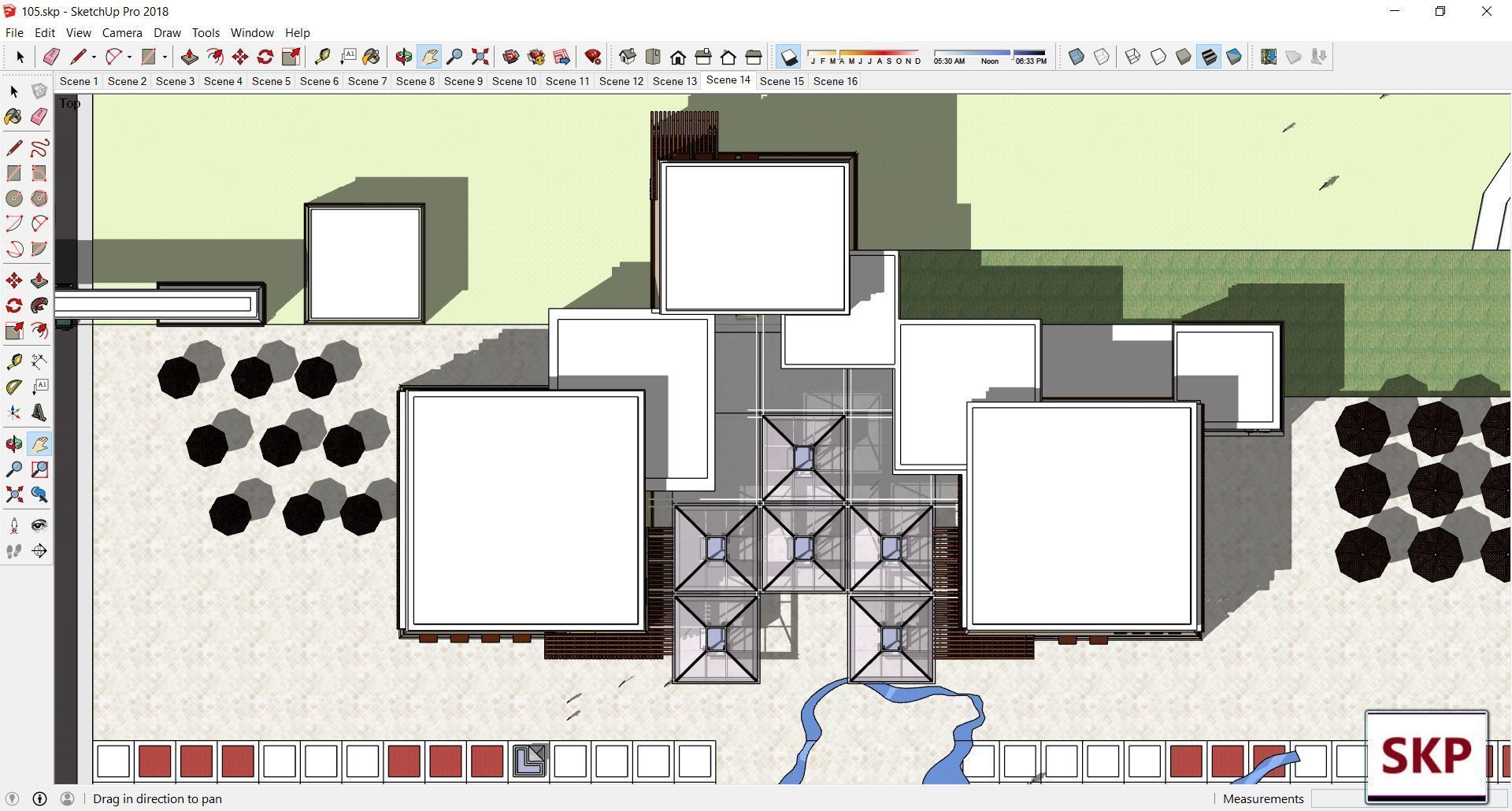Select Freehand tool in left toolbar

coord(39,148)
